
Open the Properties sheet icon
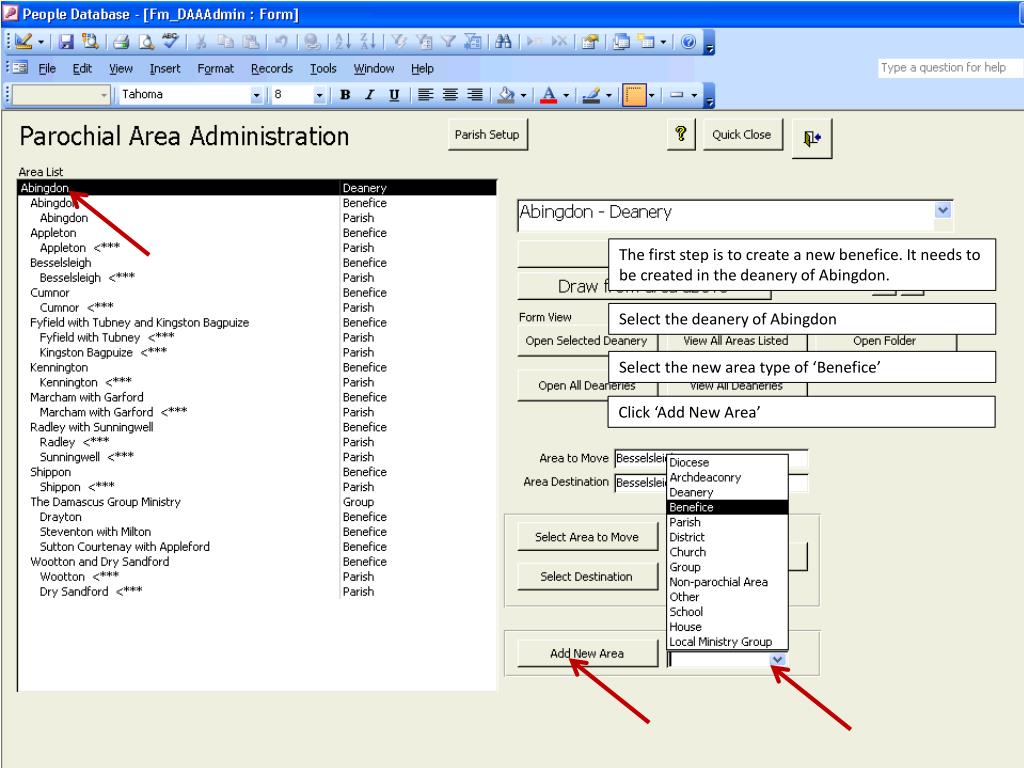tap(590, 42)
